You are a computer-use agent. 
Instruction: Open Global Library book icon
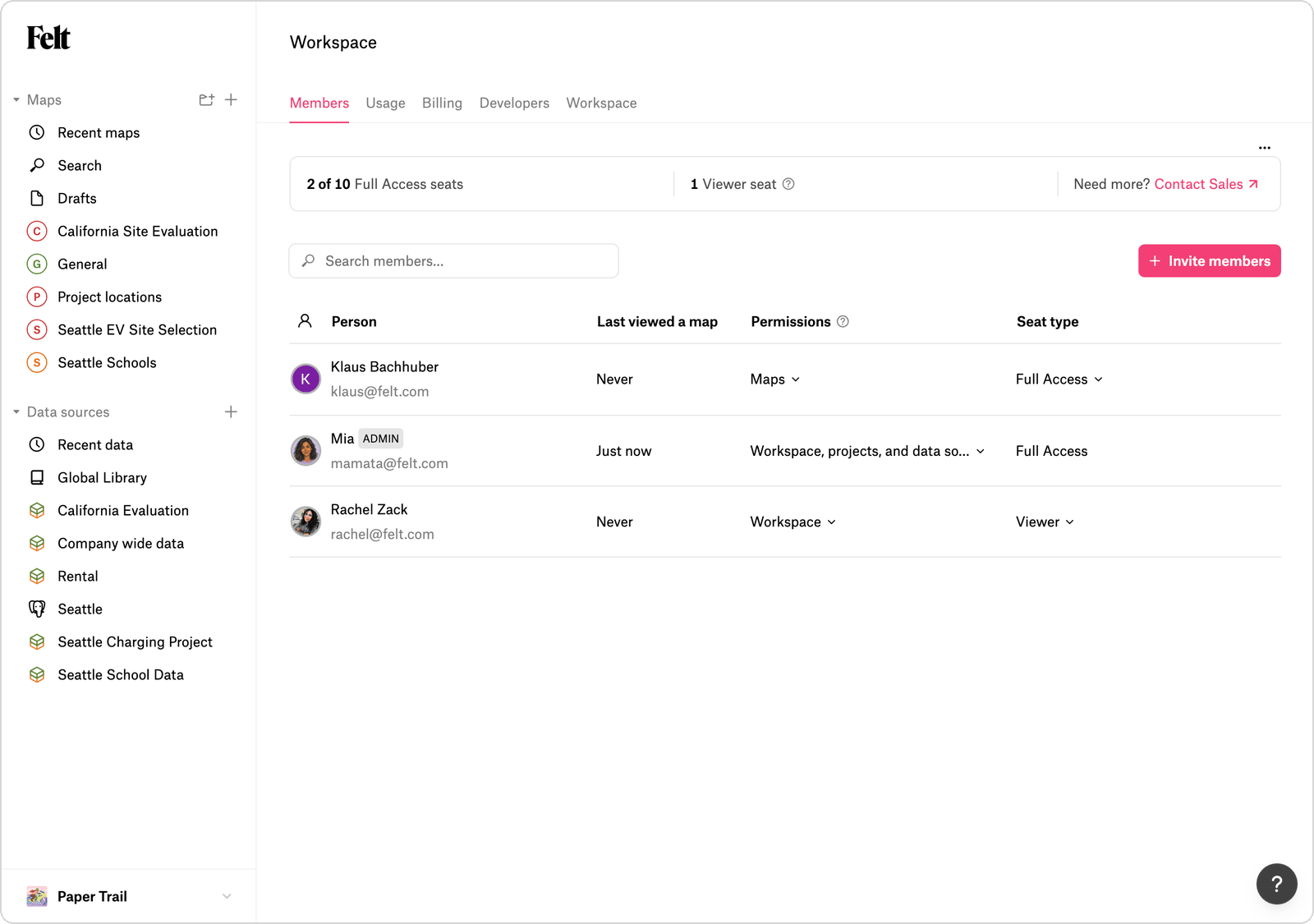tap(37, 477)
